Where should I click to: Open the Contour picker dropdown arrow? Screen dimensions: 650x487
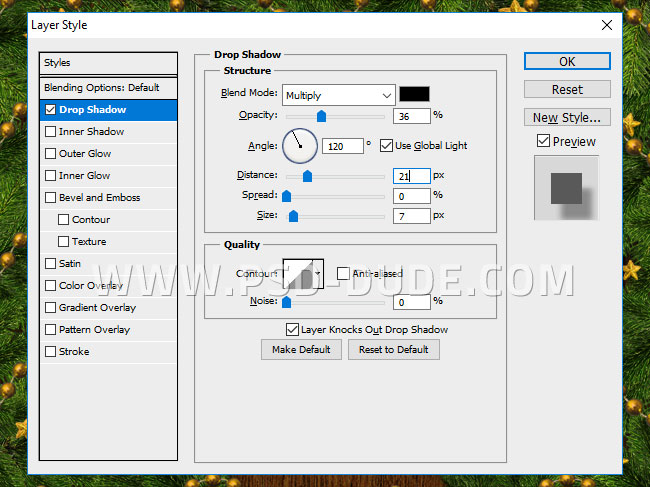click(318, 274)
